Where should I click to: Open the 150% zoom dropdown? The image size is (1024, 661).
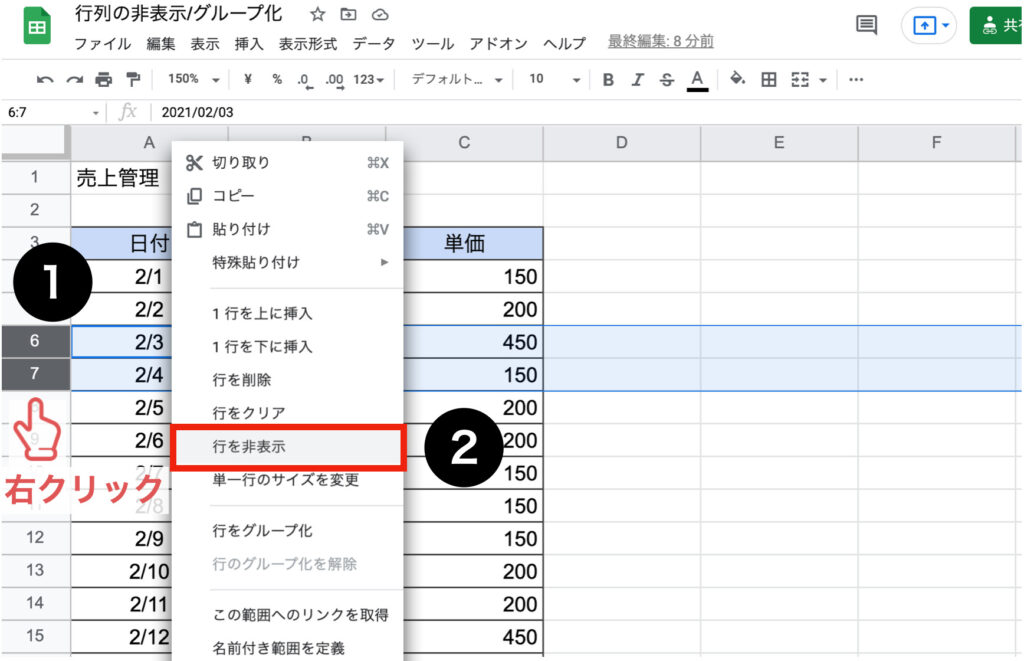pyautogui.click(x=193, y=79)
